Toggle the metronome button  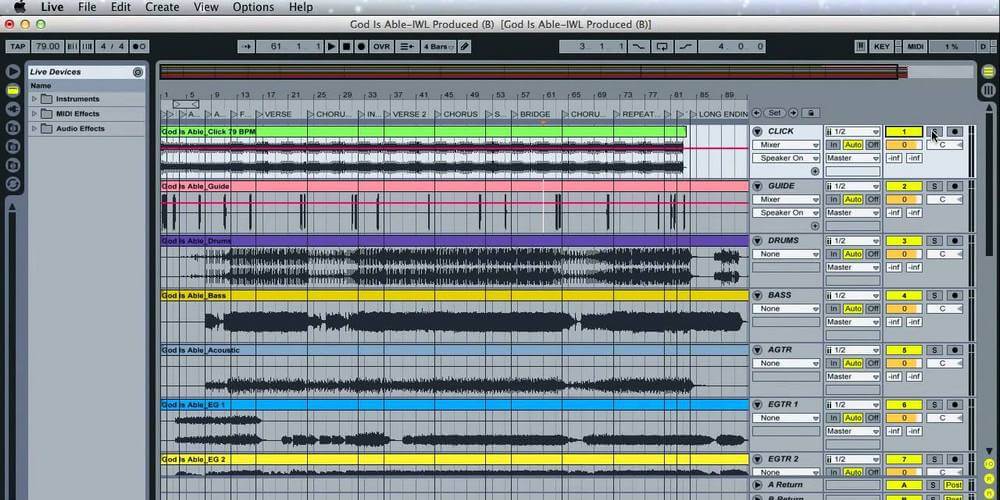point(139,47)
